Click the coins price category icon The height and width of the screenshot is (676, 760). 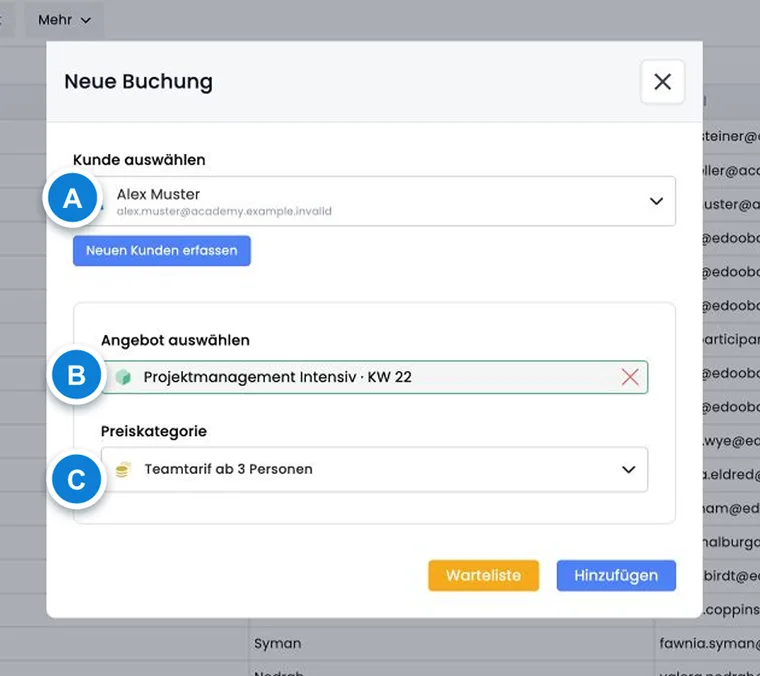click(x=123, y=470)
